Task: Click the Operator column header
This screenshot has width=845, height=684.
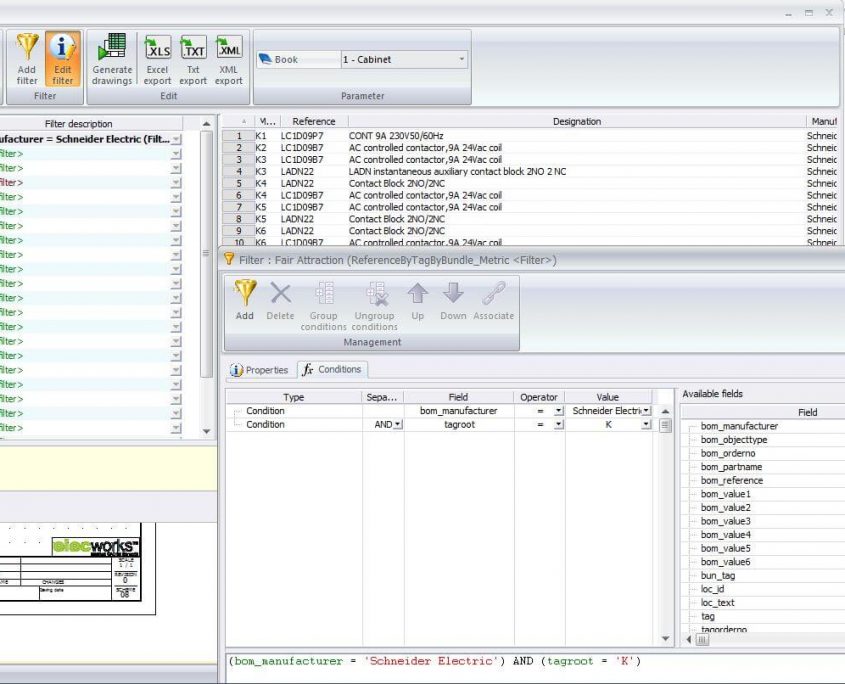Action: click(x=538, y=397)
